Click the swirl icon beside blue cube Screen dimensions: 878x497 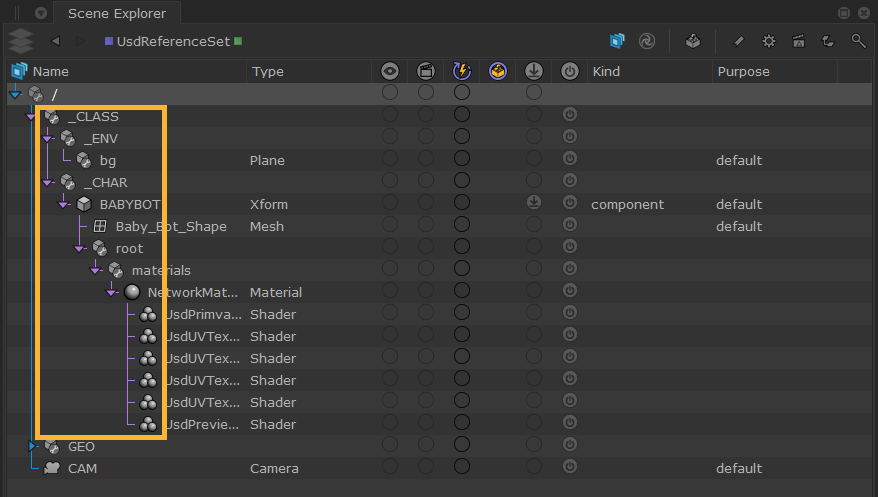pyautogui.click(x=647, y=41)
